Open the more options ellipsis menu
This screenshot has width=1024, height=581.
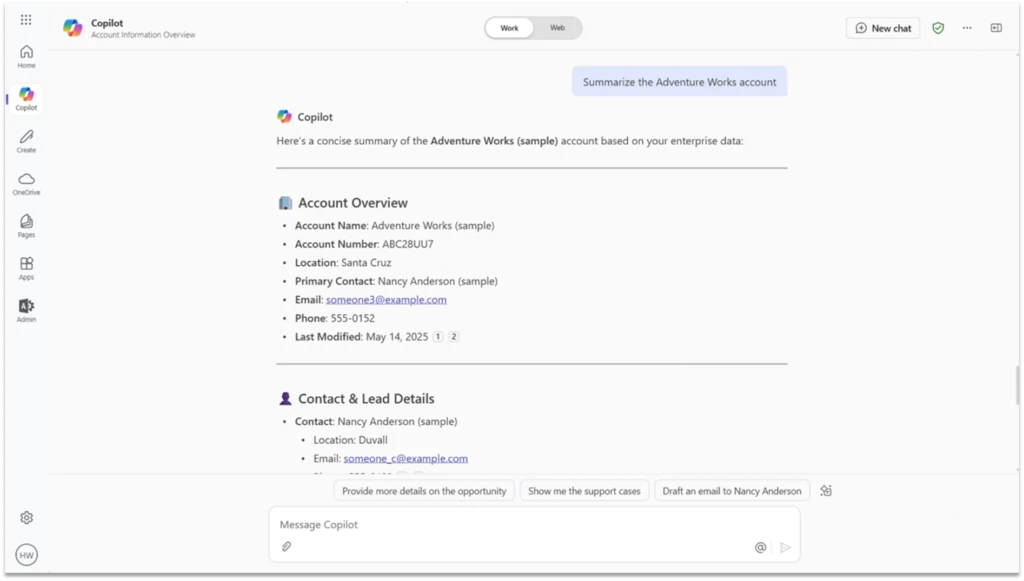pos(966,28)
